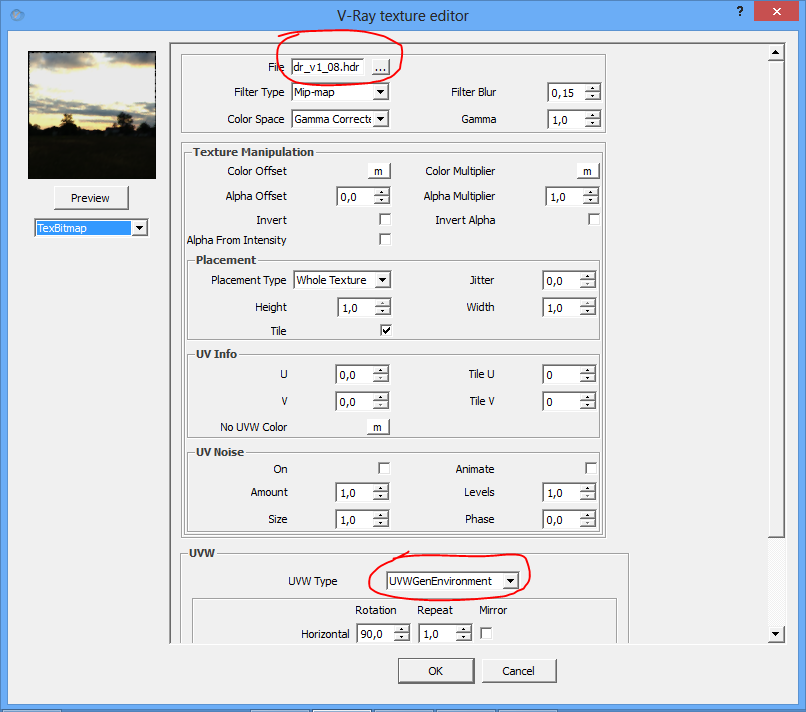
Task: Click the Horizontal Rotation value field
Action: tap(375, 634)
